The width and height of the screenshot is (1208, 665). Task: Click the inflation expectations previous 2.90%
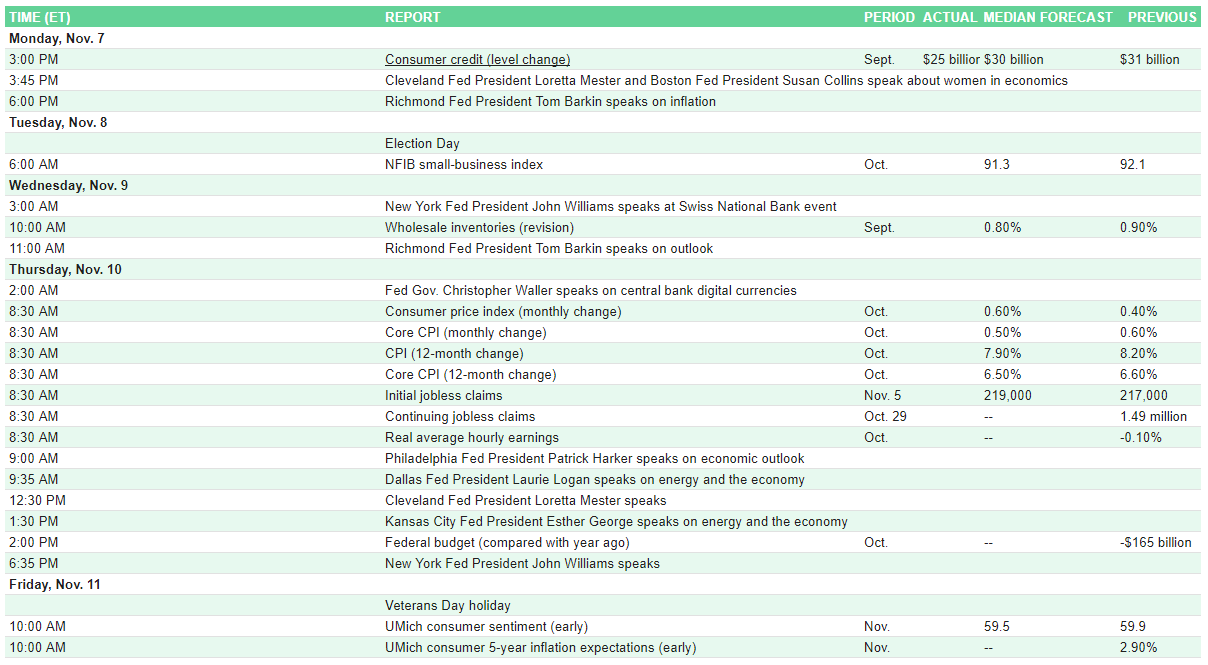1139,647
